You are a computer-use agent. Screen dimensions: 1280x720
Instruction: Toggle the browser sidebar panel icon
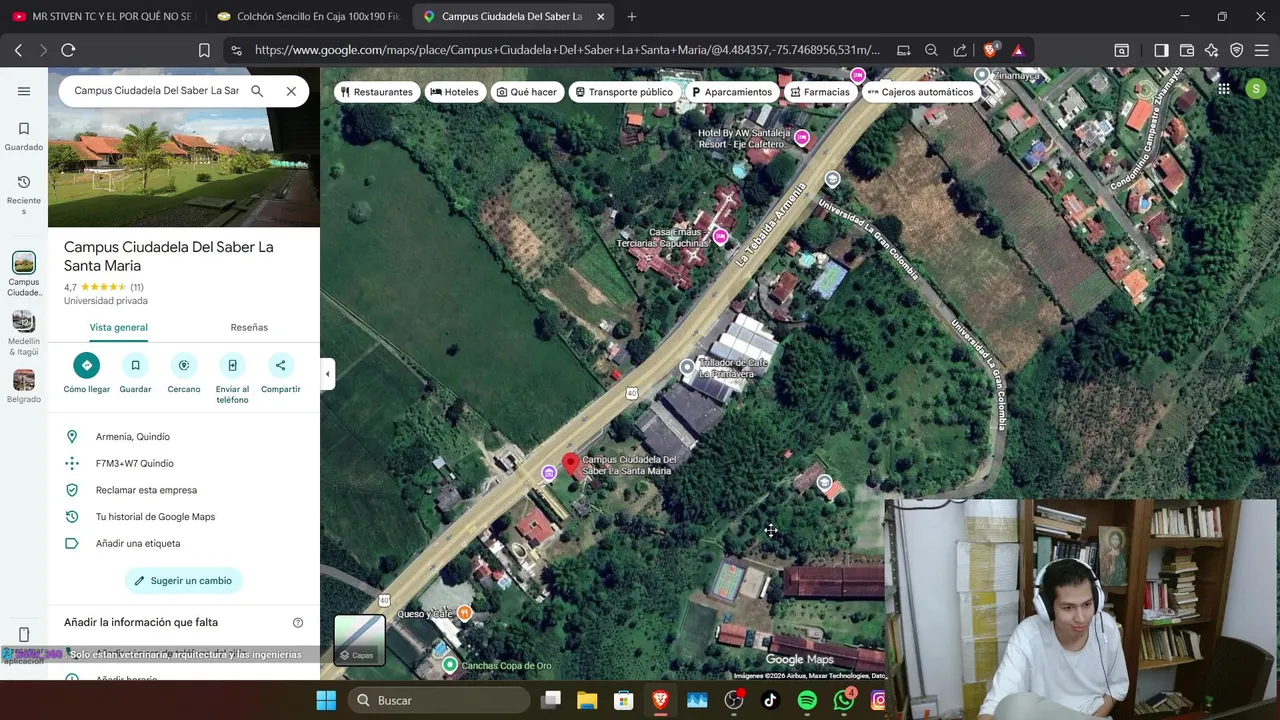pyautogui.click(x=1161, y=50)
